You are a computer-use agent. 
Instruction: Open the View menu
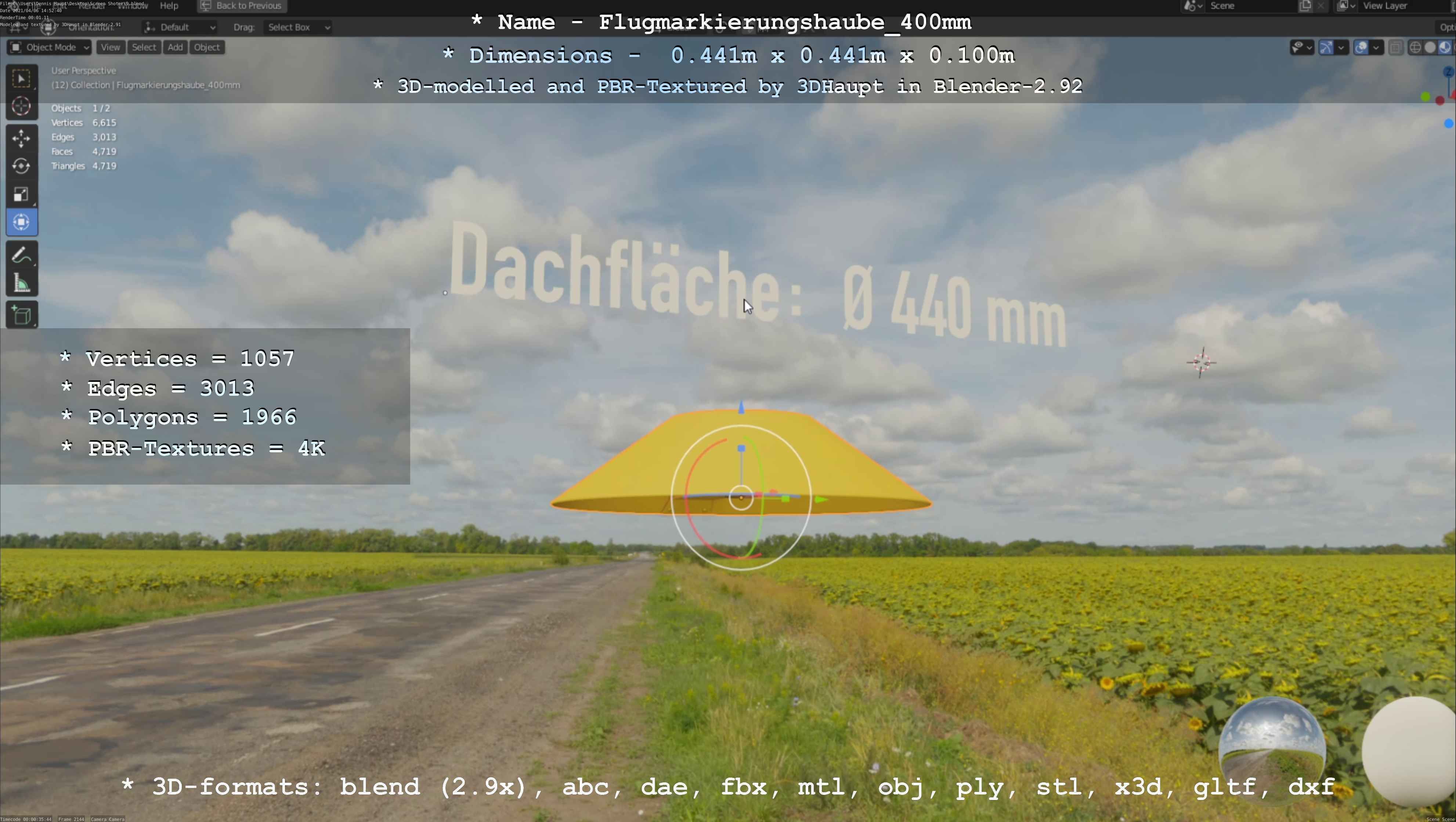[x=110, y=47]
